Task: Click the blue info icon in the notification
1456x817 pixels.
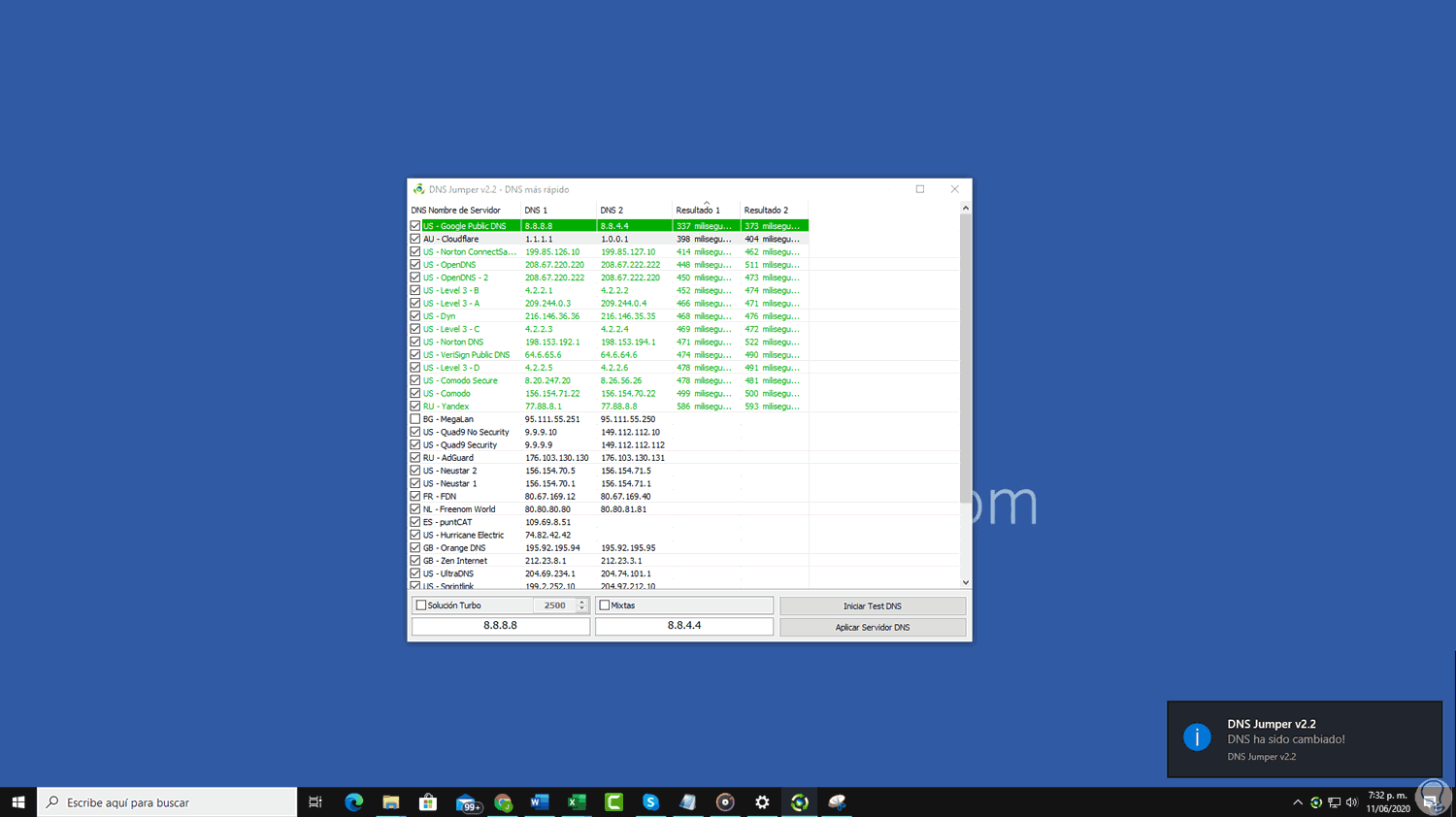Action: point(1197,737)
